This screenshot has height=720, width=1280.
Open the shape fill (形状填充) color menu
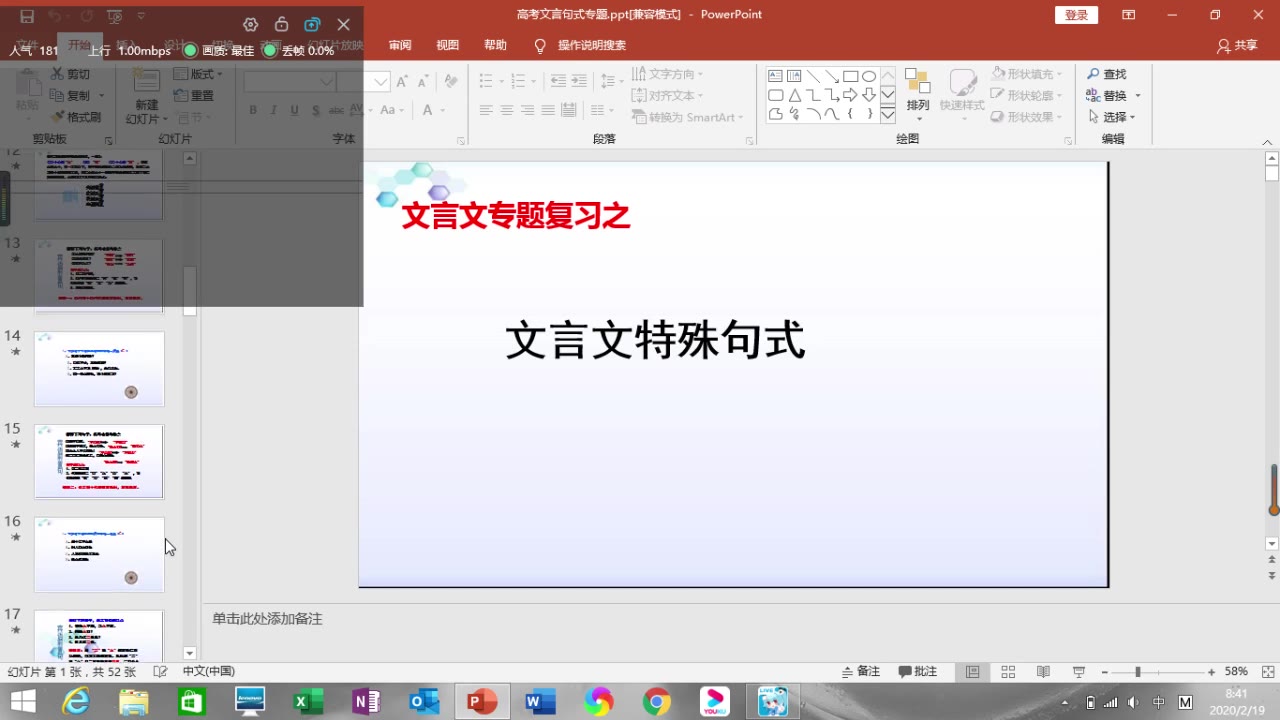pyautogui.click(x=1029, y=74)
